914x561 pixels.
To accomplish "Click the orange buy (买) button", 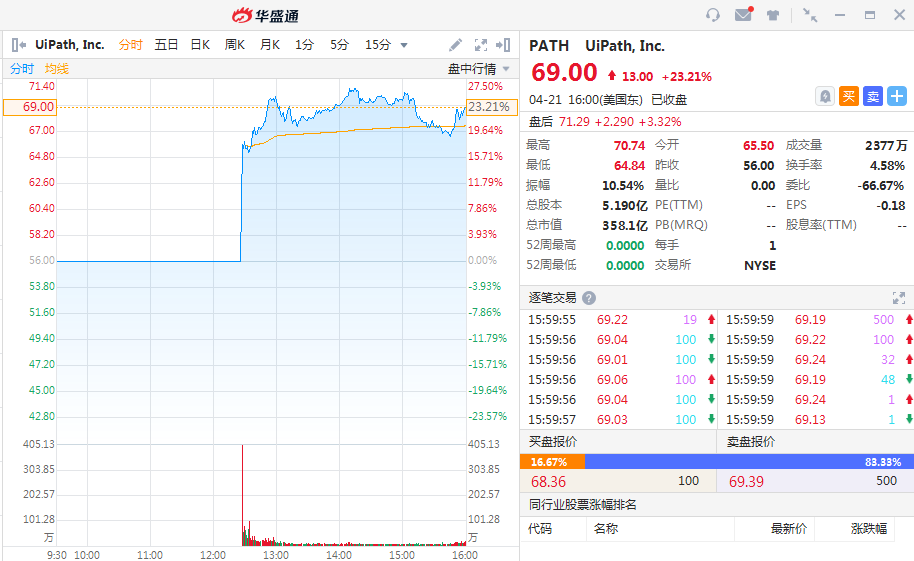I will pos(849,96).
